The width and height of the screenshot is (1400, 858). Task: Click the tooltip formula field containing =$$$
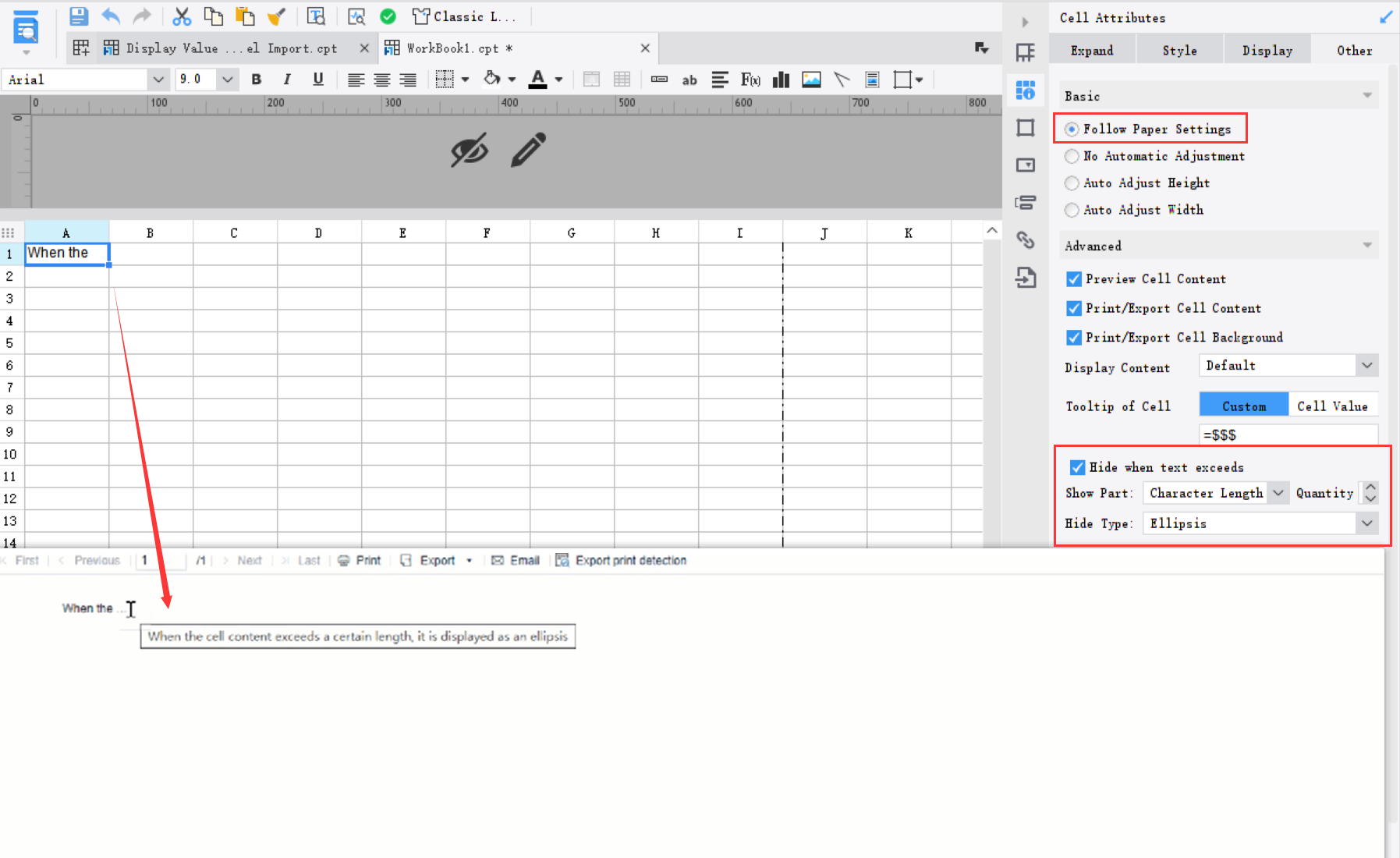[x=1288, y=434]
